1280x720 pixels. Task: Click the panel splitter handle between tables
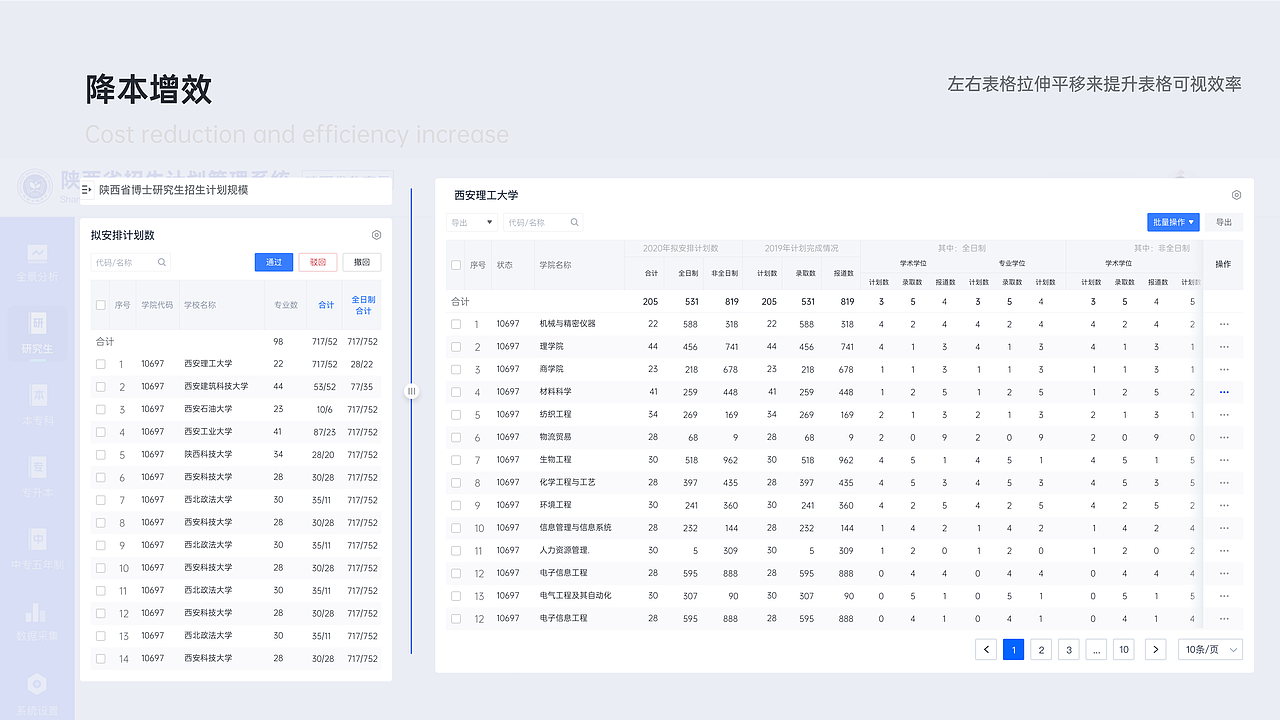411,391
